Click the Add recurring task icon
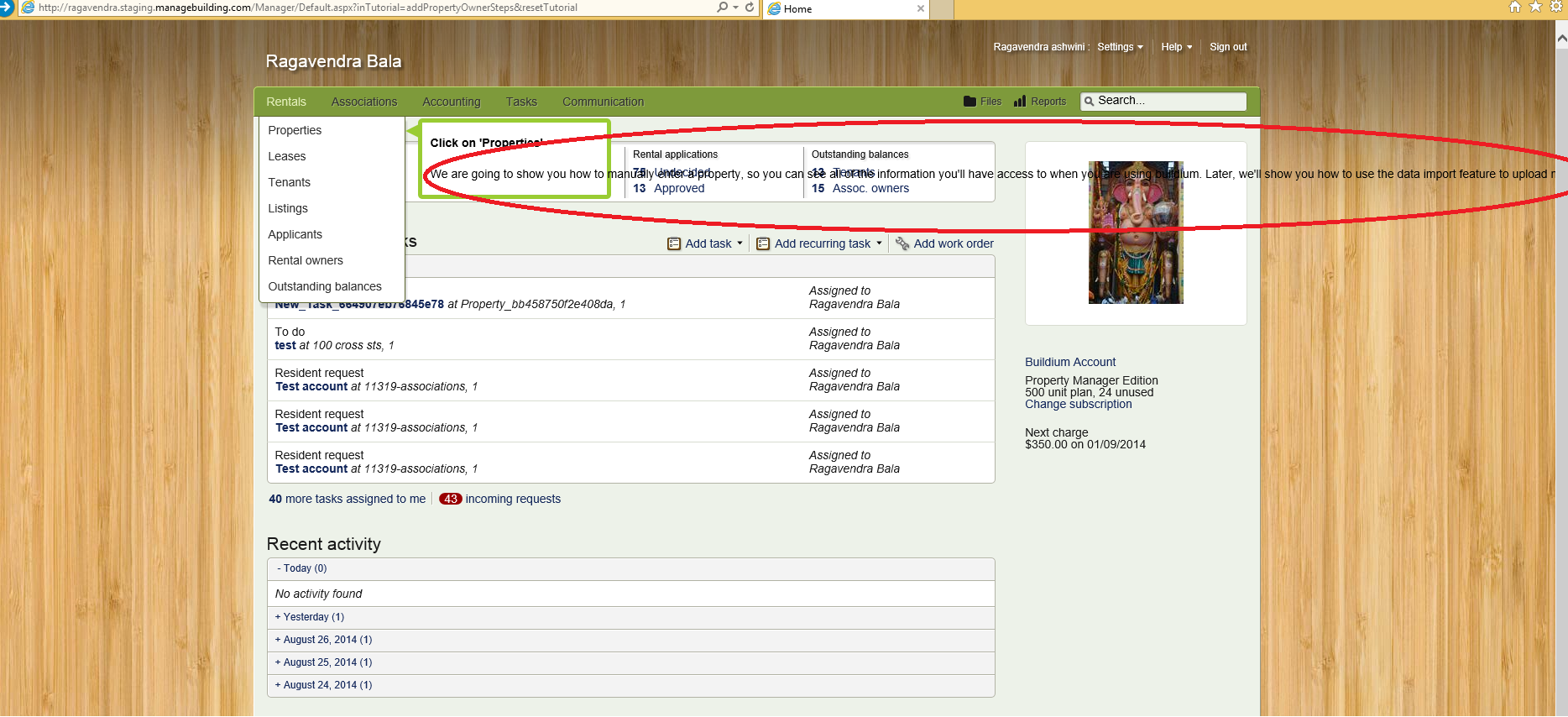The width and height of the screenshot is (1568, 717). point(763,243)
